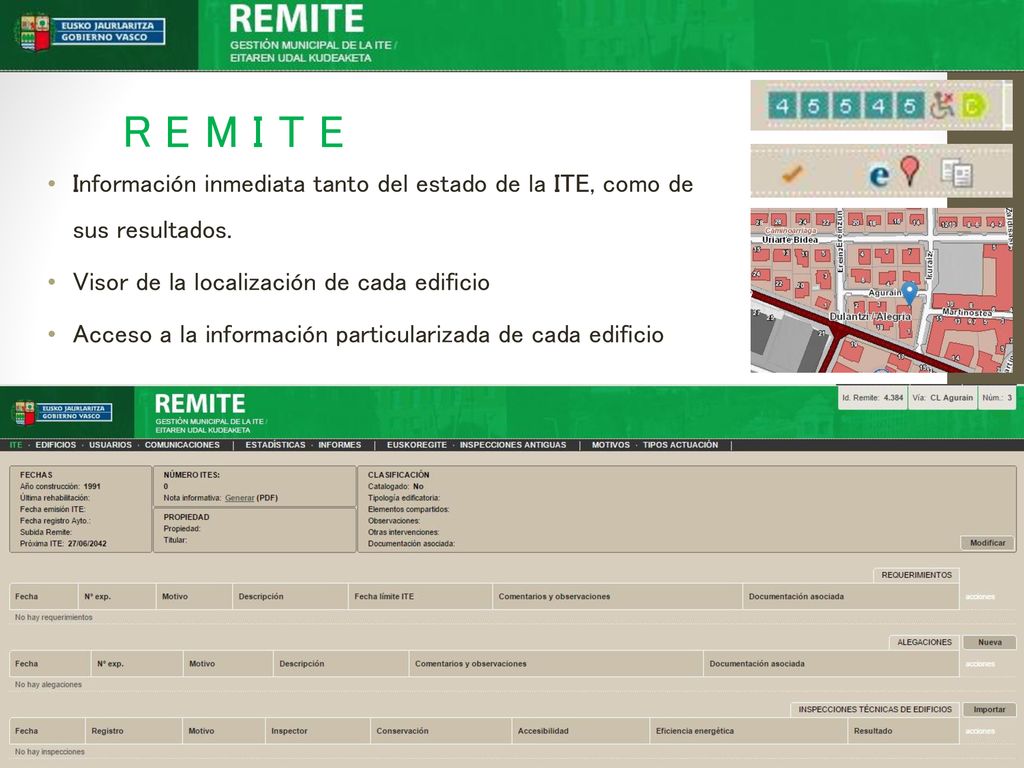Select INSPECCIONES TÉCNICAS DE EDIFICIOS tab label
The width and height of the screenshot is (1024, 768).
click(874, 709)
